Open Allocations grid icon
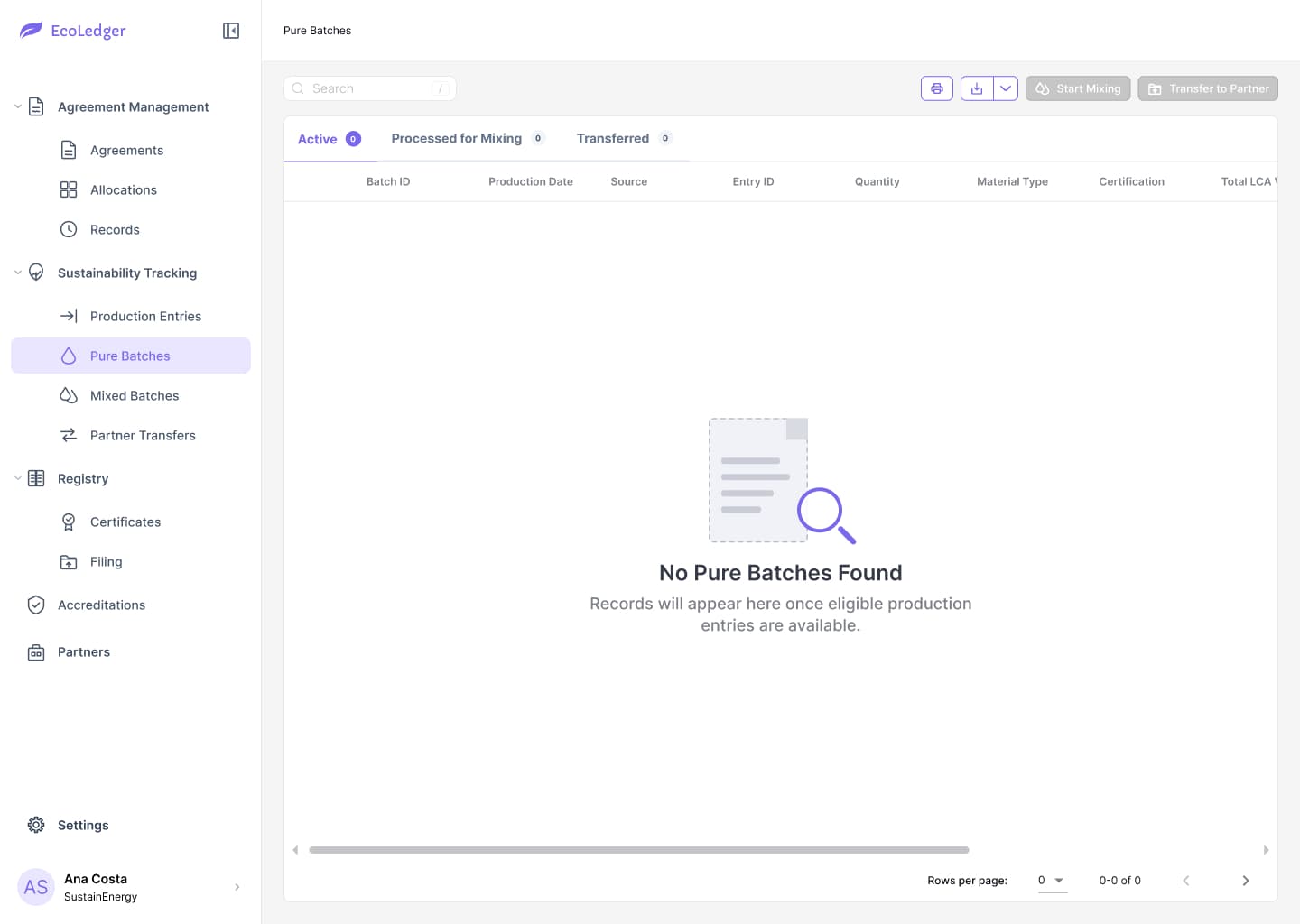 click(x=69, y=189)
